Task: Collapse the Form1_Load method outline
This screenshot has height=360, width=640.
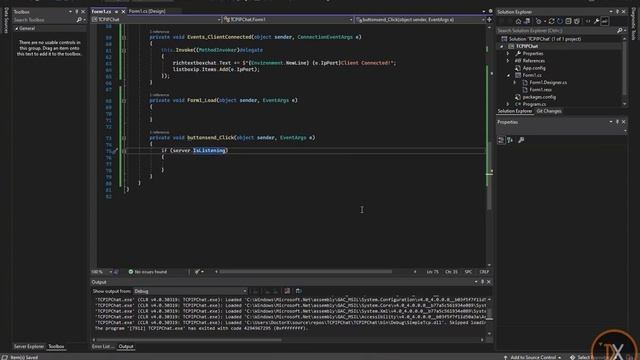Action: click(124, 100)
